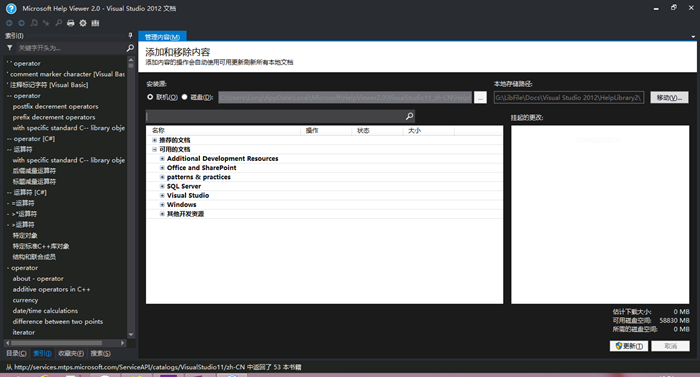The width and height of the screenshot is (700, 377).
Task: Click magnifier icon in content search box
Action: pyautogui.click(x=409, y=116)
